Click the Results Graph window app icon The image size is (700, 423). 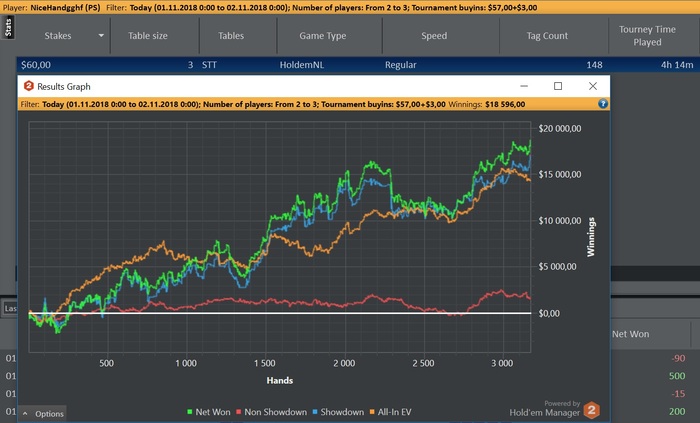(28, 86)
